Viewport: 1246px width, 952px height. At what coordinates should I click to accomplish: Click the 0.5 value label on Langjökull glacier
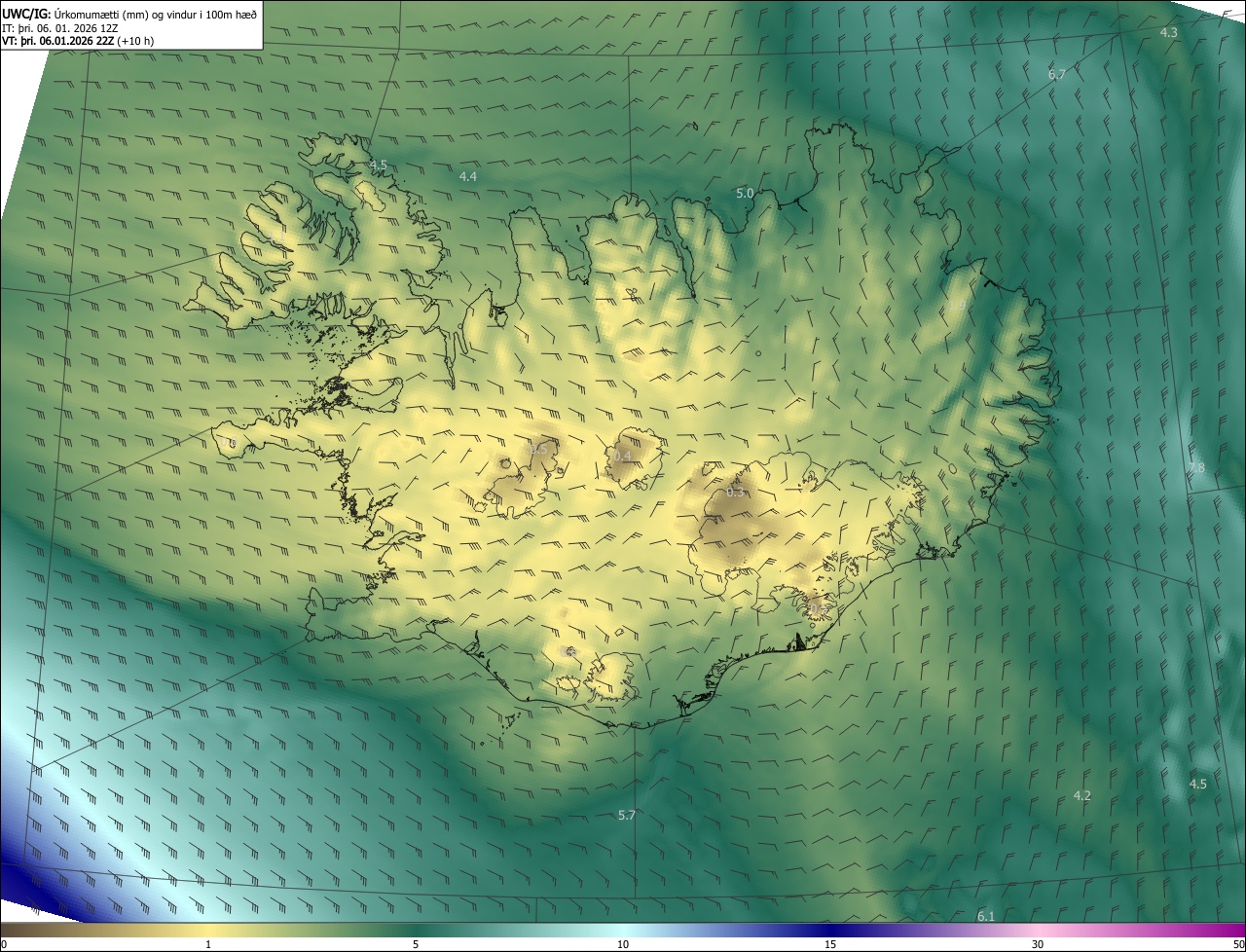pyautogui.click(x=538, y=449)
